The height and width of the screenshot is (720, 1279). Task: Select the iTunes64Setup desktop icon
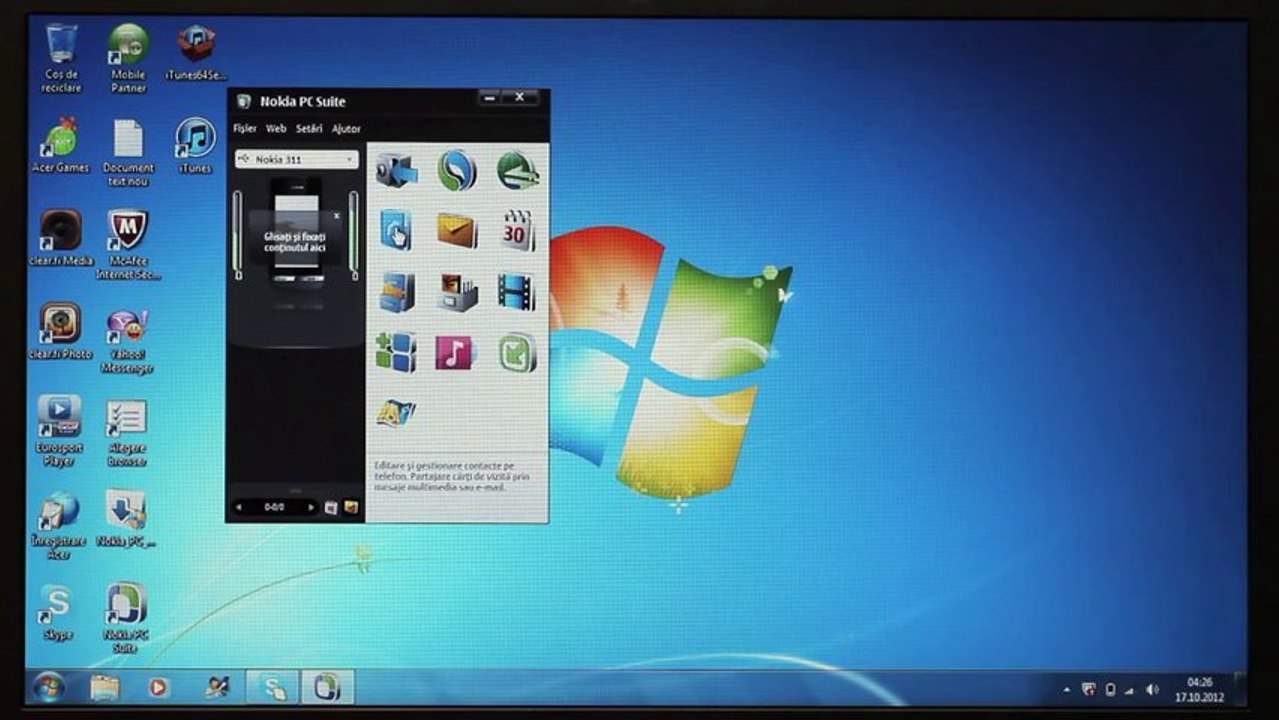coord(195,52)
